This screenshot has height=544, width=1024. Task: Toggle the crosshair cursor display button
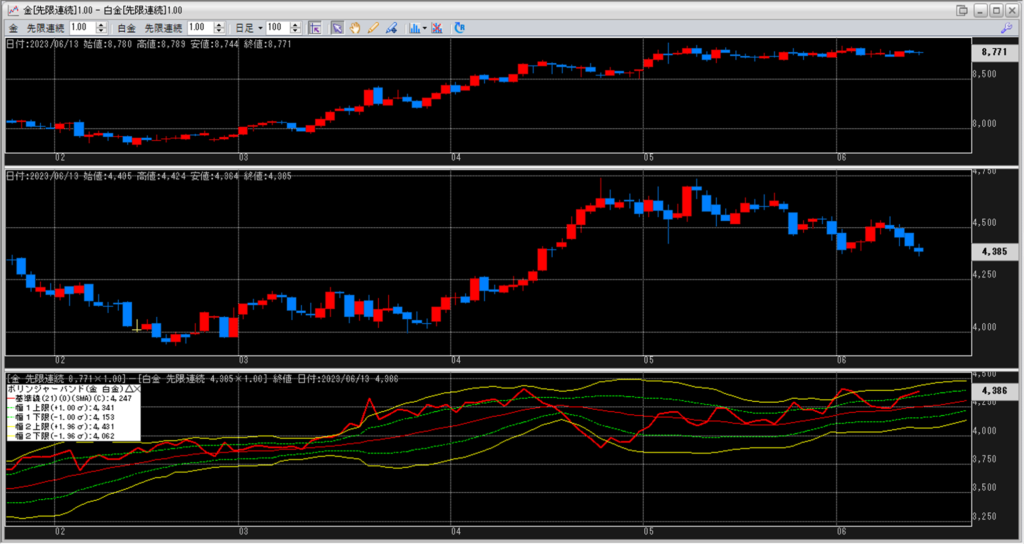tap(315, 28)
